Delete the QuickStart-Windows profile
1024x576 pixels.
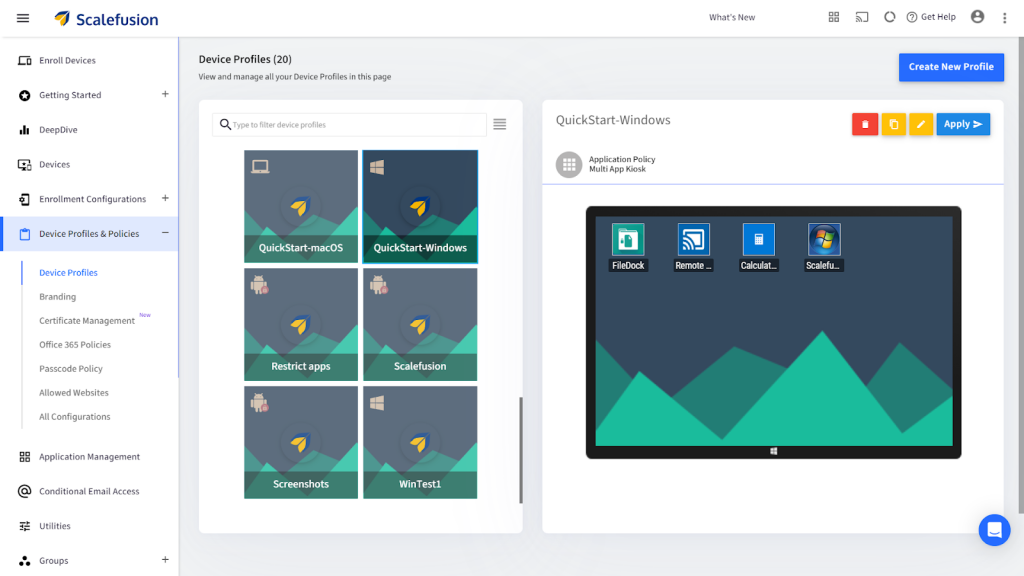865,124
